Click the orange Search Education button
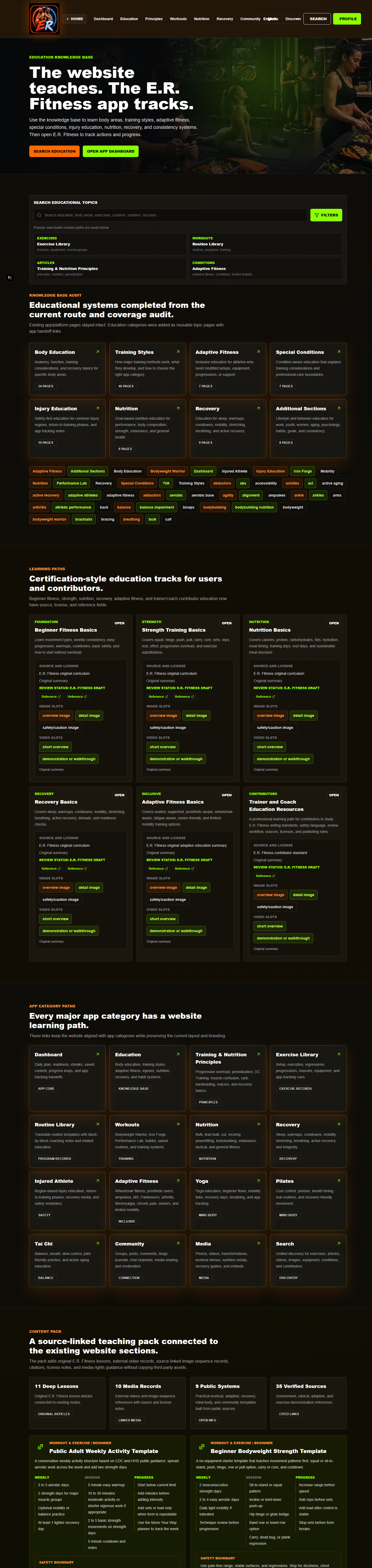The image size is (372, 1568). point(54,151)
